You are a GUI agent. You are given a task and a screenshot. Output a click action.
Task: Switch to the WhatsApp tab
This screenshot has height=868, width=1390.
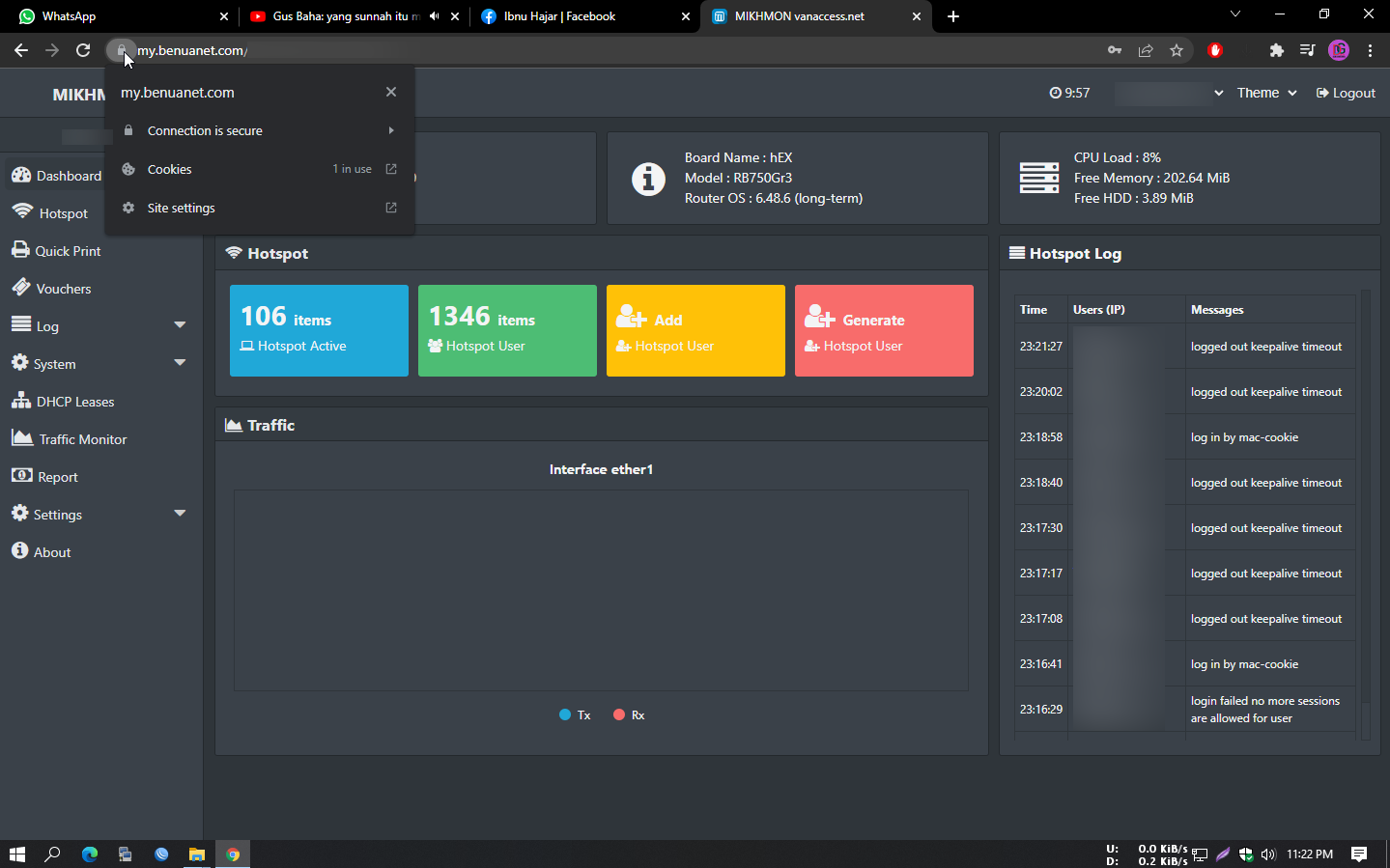pos(116,16)
